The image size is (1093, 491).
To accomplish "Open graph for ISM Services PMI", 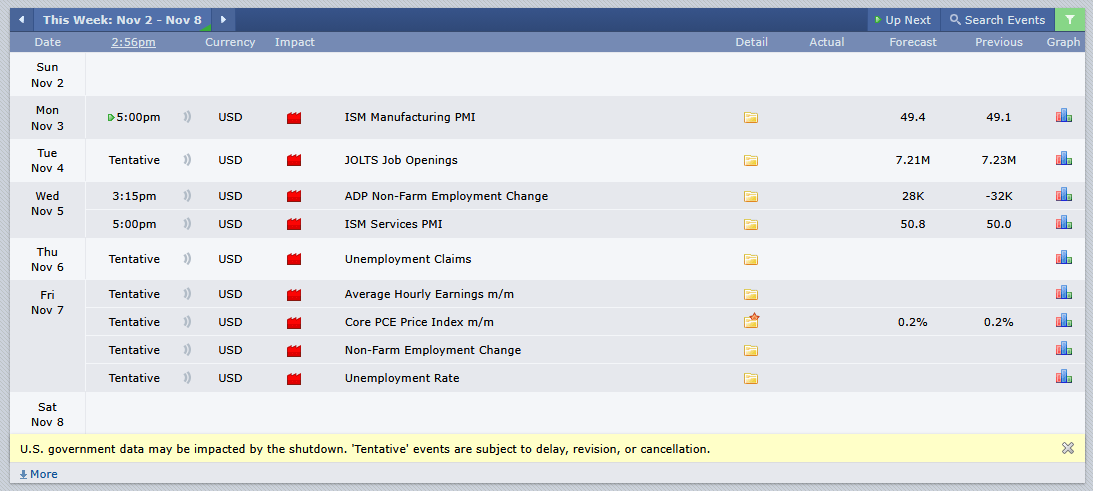I will (x=1063, y=223).
